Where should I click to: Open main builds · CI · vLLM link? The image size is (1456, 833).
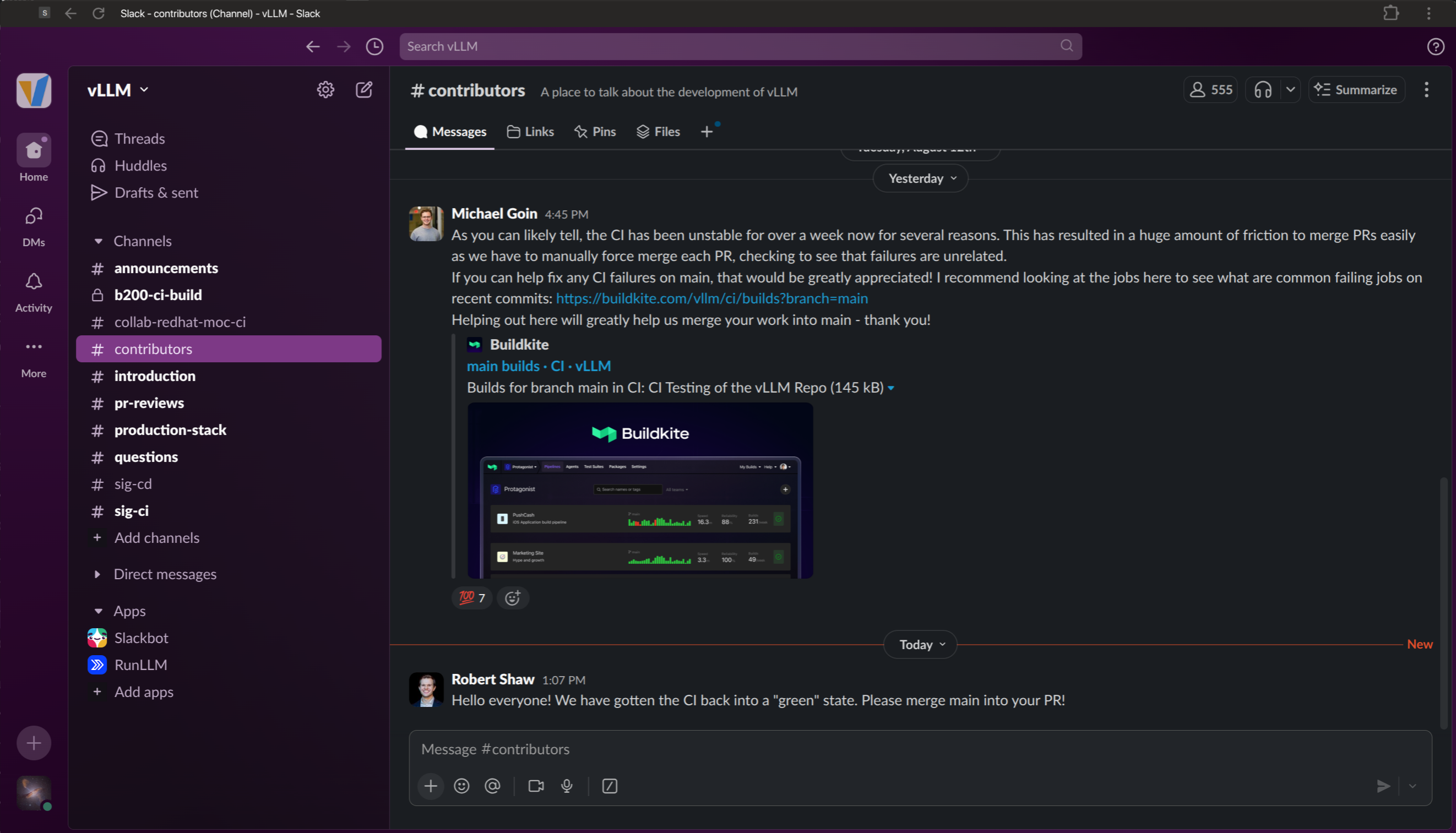coord(539,366)
